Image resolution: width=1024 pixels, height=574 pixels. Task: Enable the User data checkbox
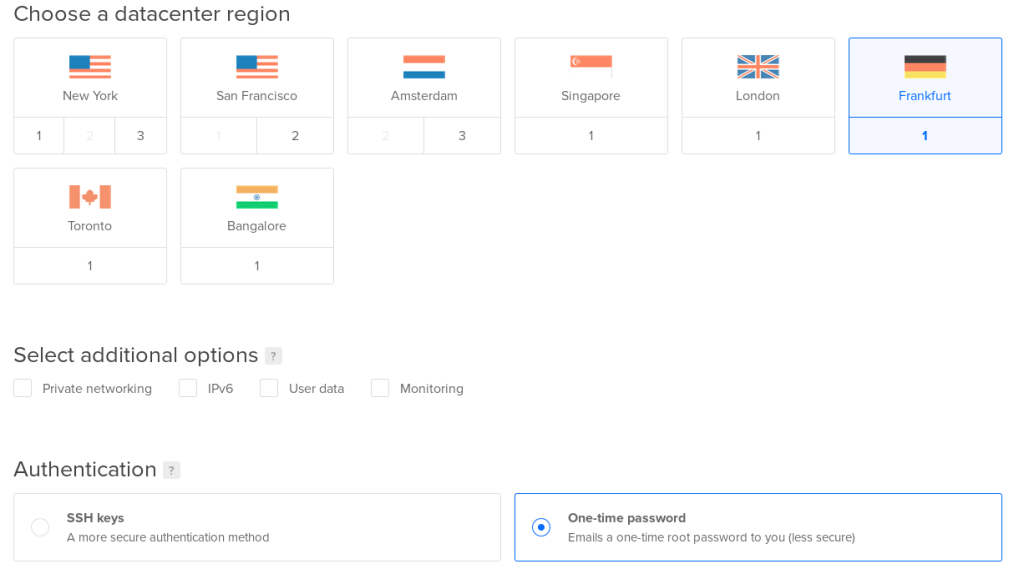[269, 388]
